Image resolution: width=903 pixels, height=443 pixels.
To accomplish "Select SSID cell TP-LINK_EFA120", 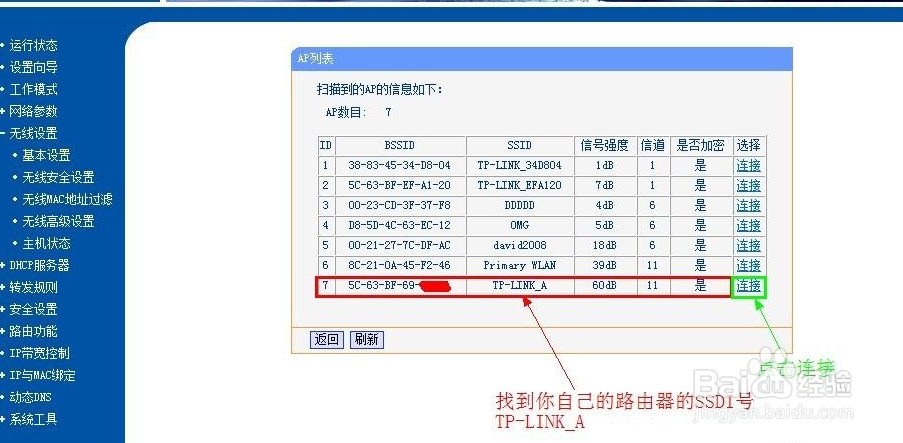I will pos(519,185).
